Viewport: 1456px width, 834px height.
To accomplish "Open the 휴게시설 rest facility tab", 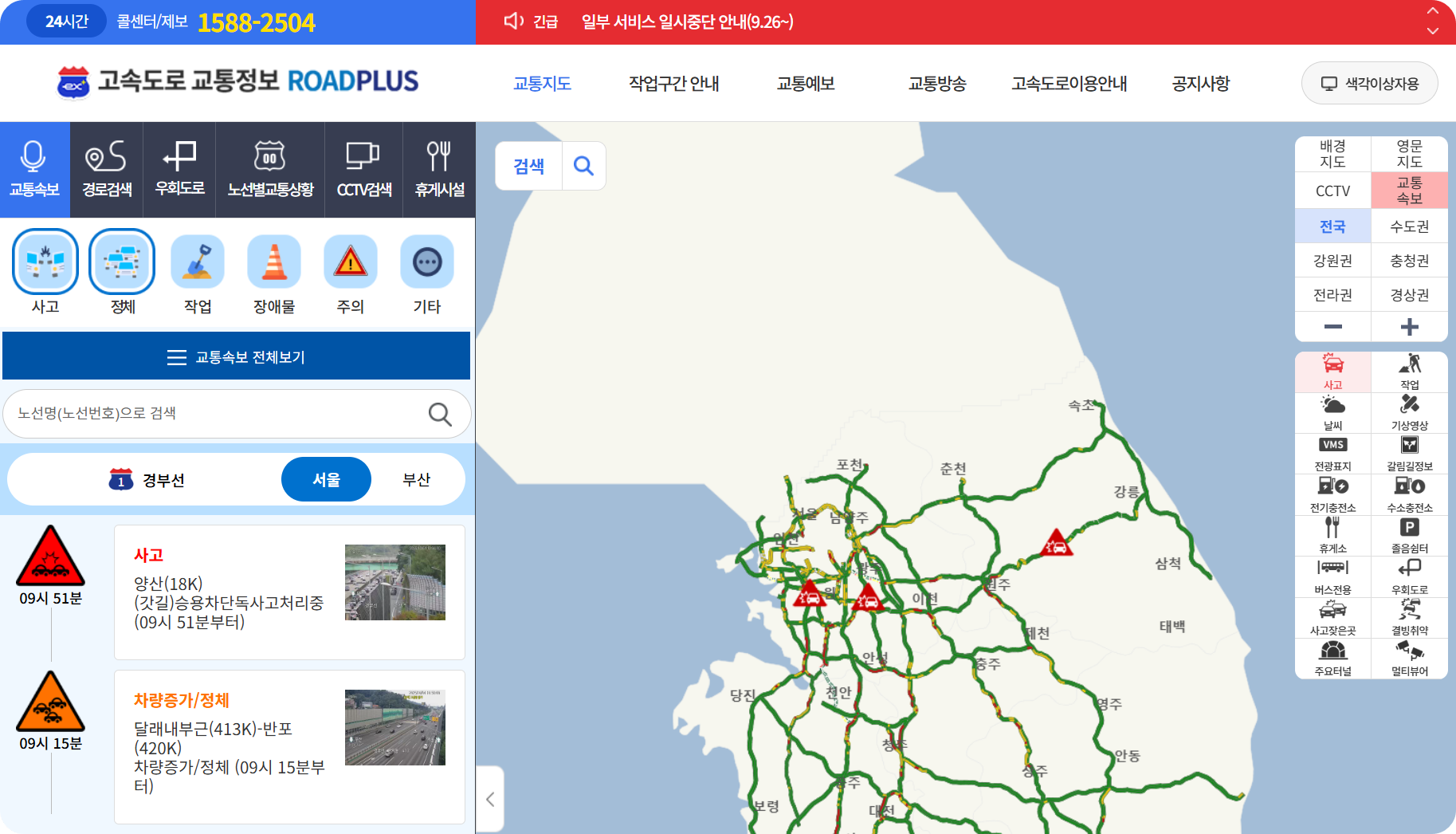I will [x=439, y=170].
